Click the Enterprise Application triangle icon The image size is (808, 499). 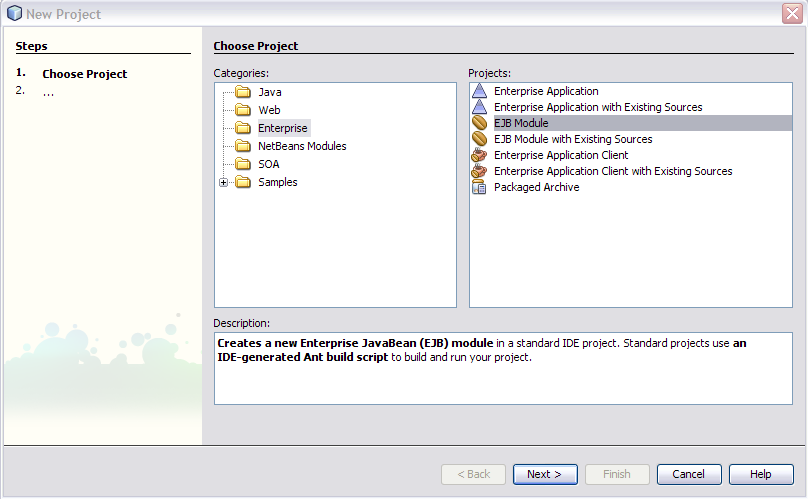click(x=479, y=91)
